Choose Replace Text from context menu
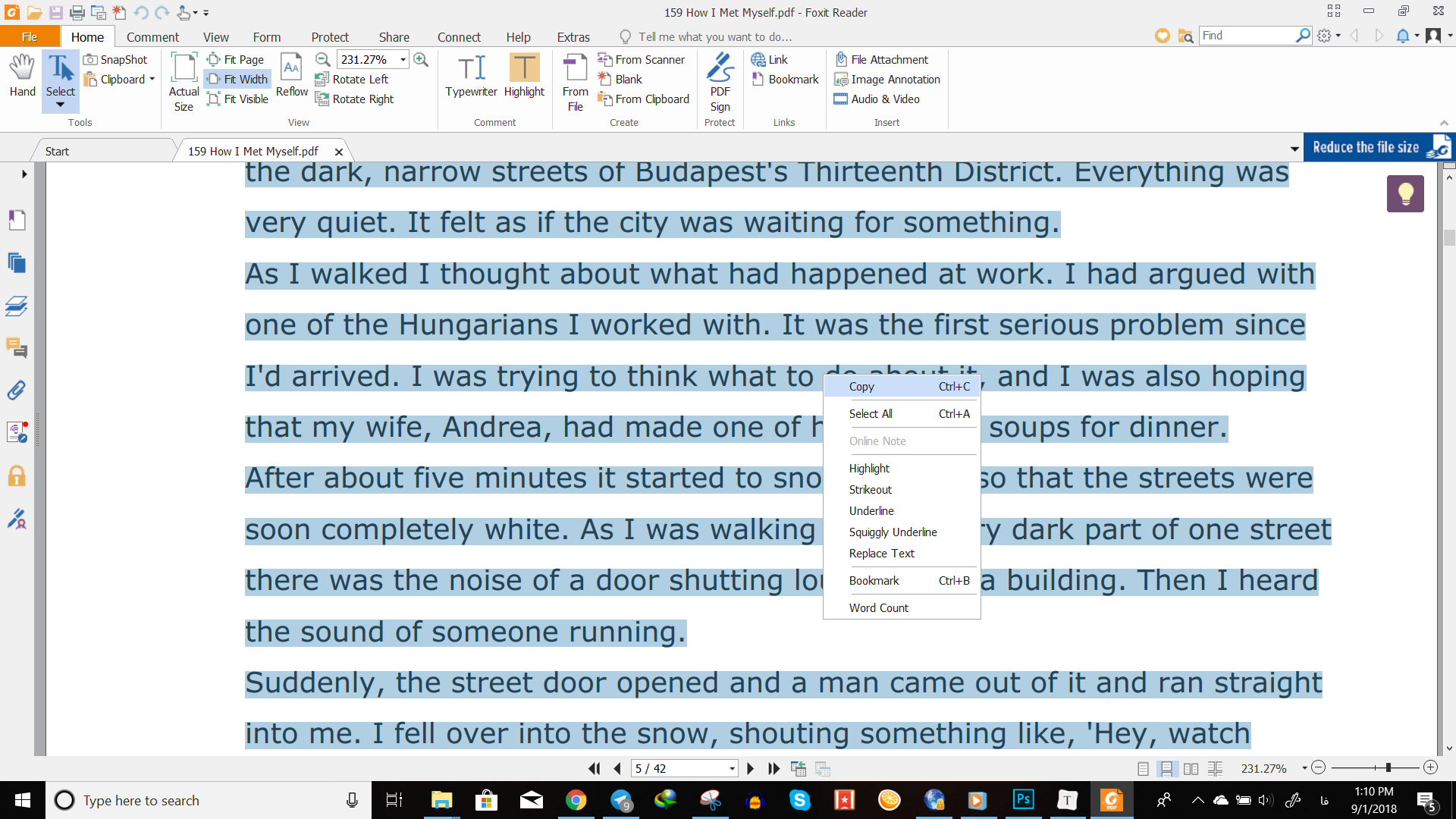 pyautogui.click(x=902, y=554)
